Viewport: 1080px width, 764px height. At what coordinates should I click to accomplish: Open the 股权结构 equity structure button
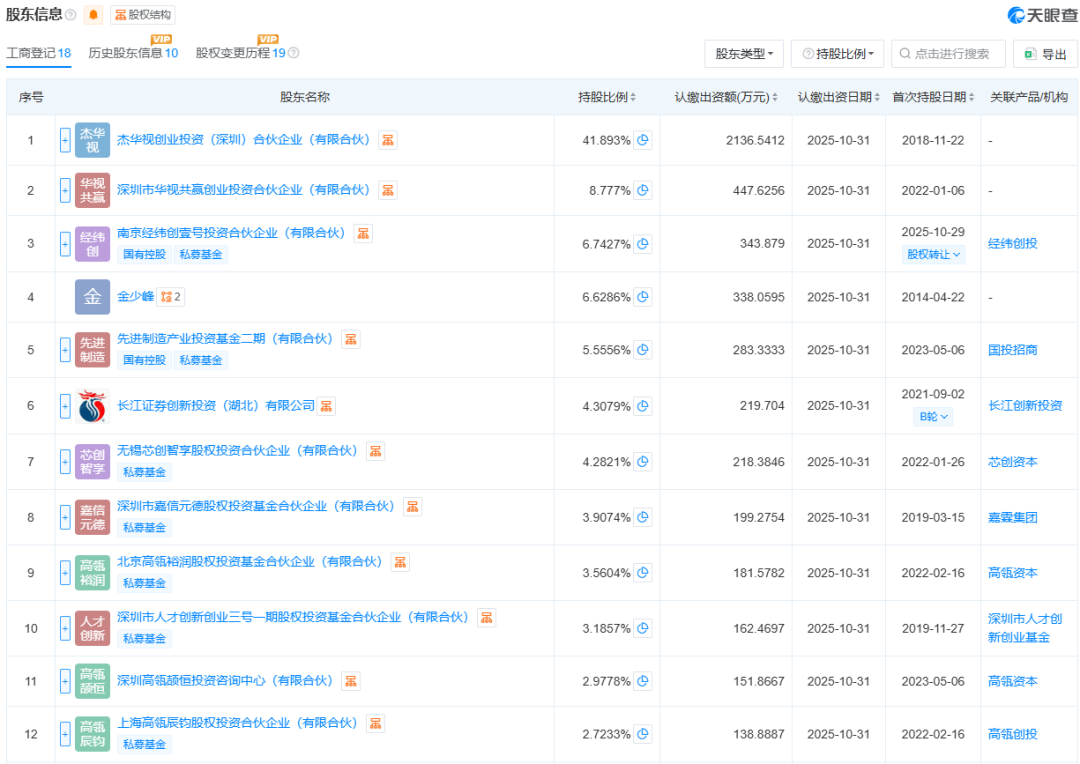[143, 14]
